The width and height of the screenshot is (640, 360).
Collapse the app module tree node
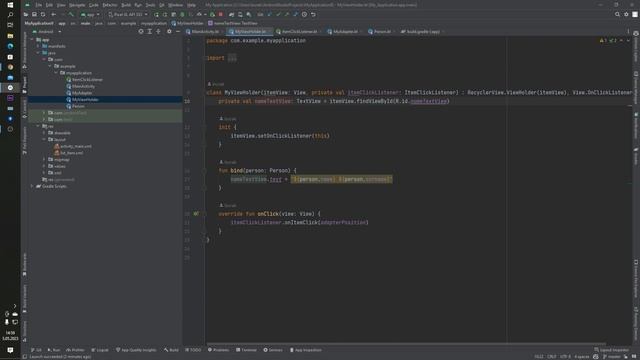click(x=32, y=40)
